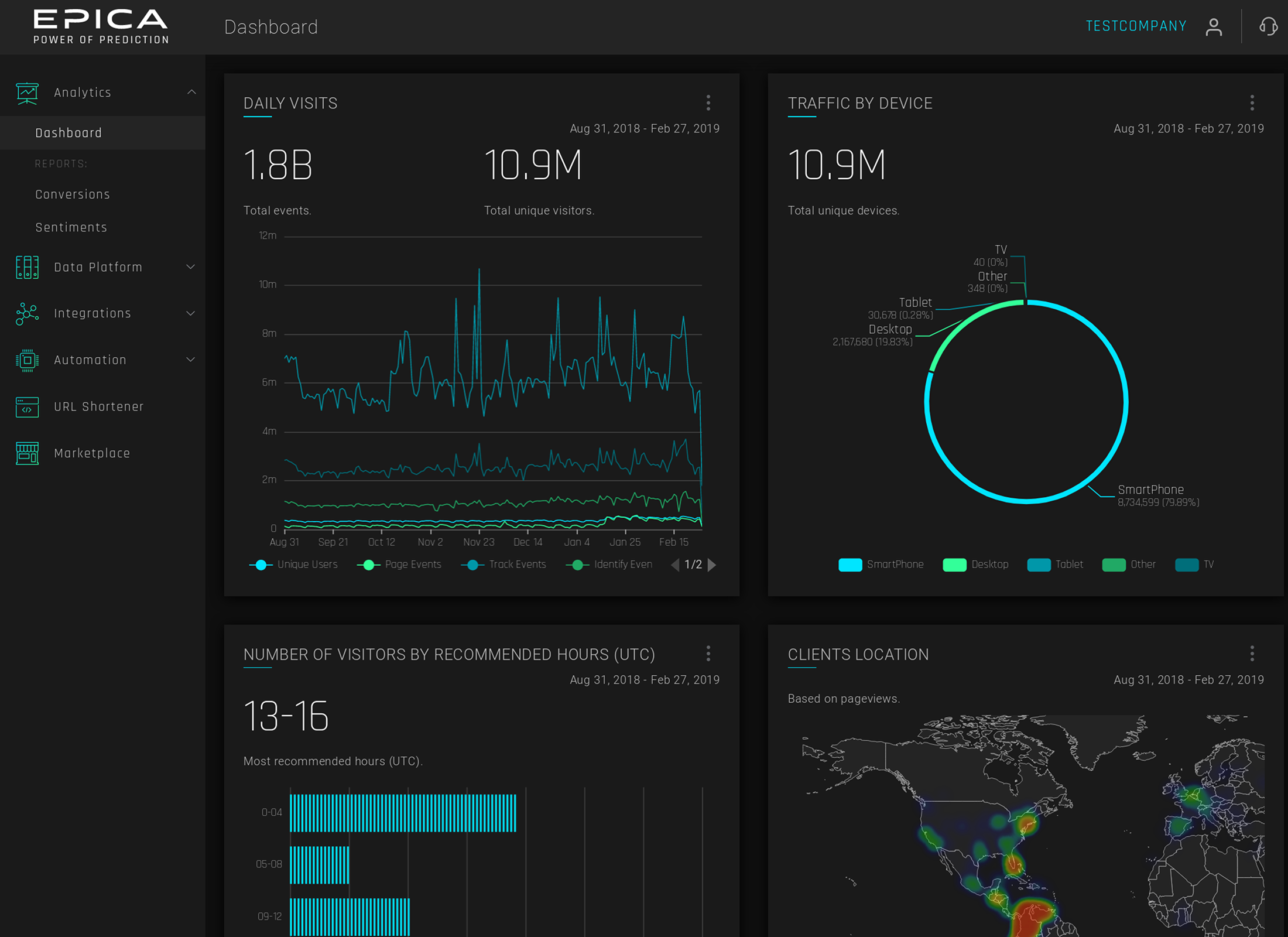This screenshot has height=937, width=1288.
Task: Open the TESTCOMPANY account link
Action: click(x=1135, y=26)
